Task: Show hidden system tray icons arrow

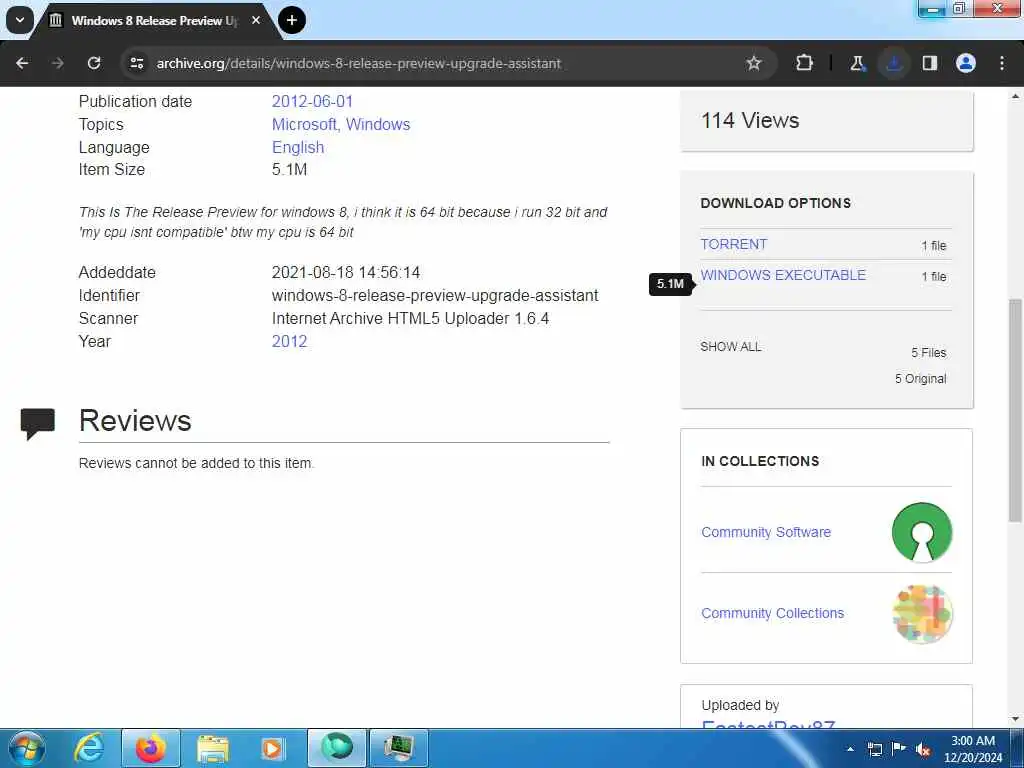Action: pyautogui.click(x=850, y=749)
